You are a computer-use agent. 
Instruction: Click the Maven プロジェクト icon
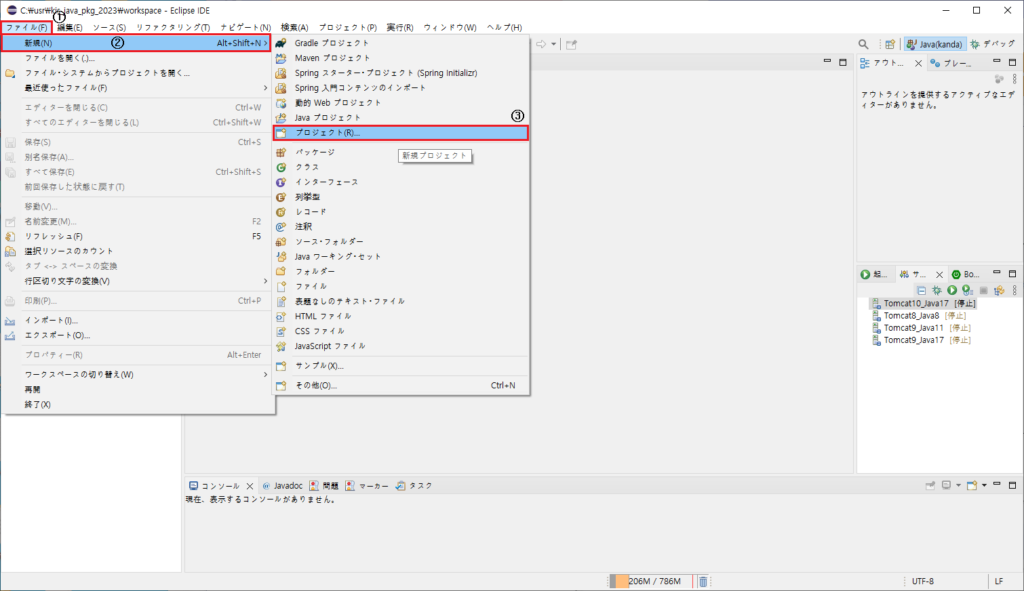click(281, 58)
